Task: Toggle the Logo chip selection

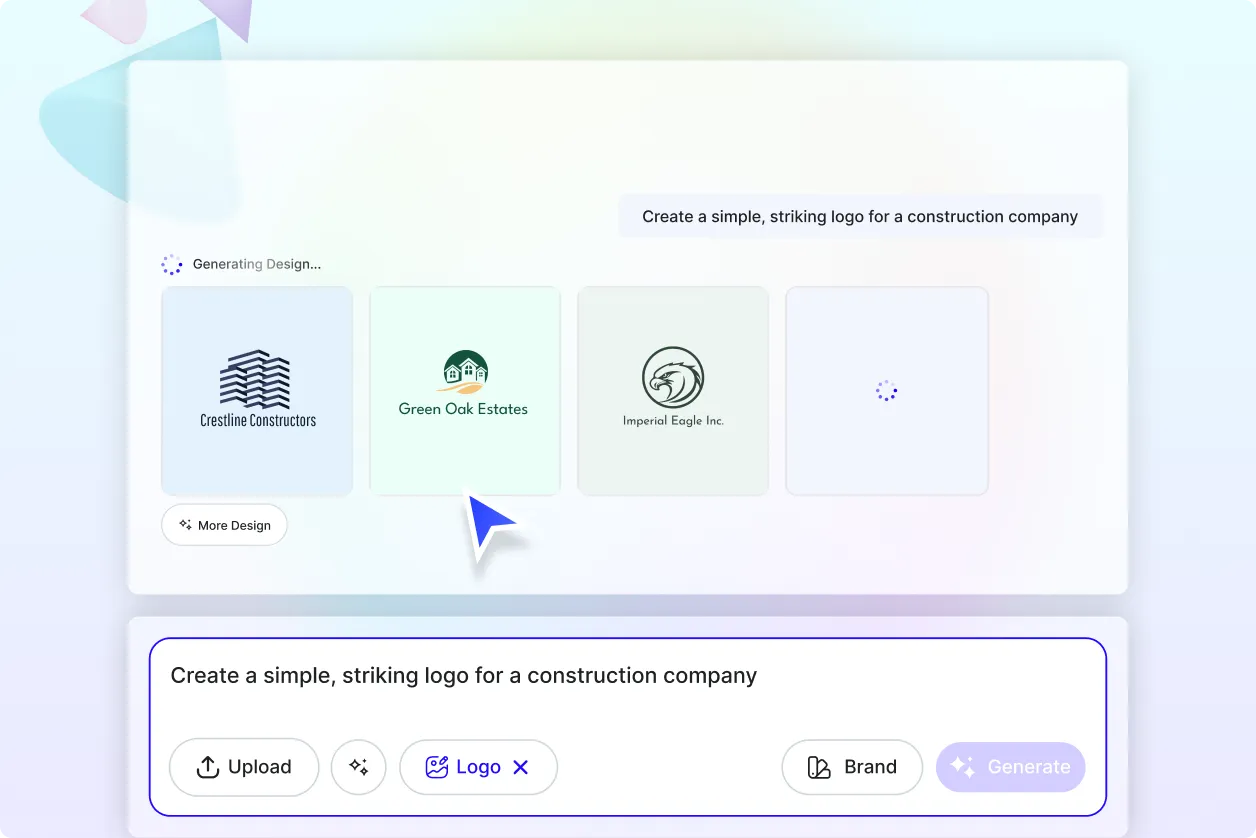Action: pos(478,766)
